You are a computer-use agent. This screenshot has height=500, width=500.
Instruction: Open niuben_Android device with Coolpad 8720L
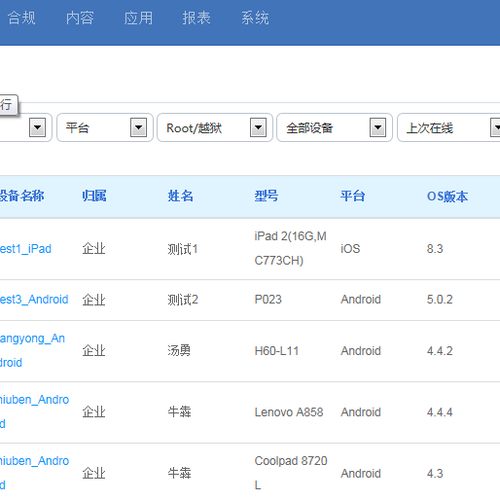(x=34, y=473)
